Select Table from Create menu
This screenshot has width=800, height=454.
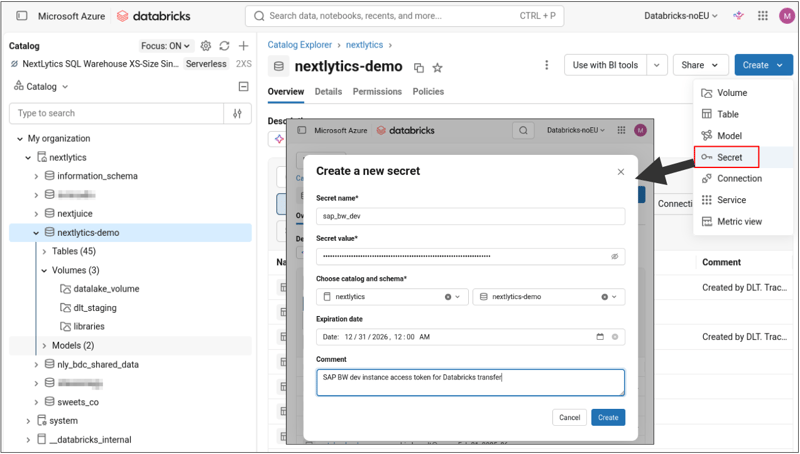[743, 114]
